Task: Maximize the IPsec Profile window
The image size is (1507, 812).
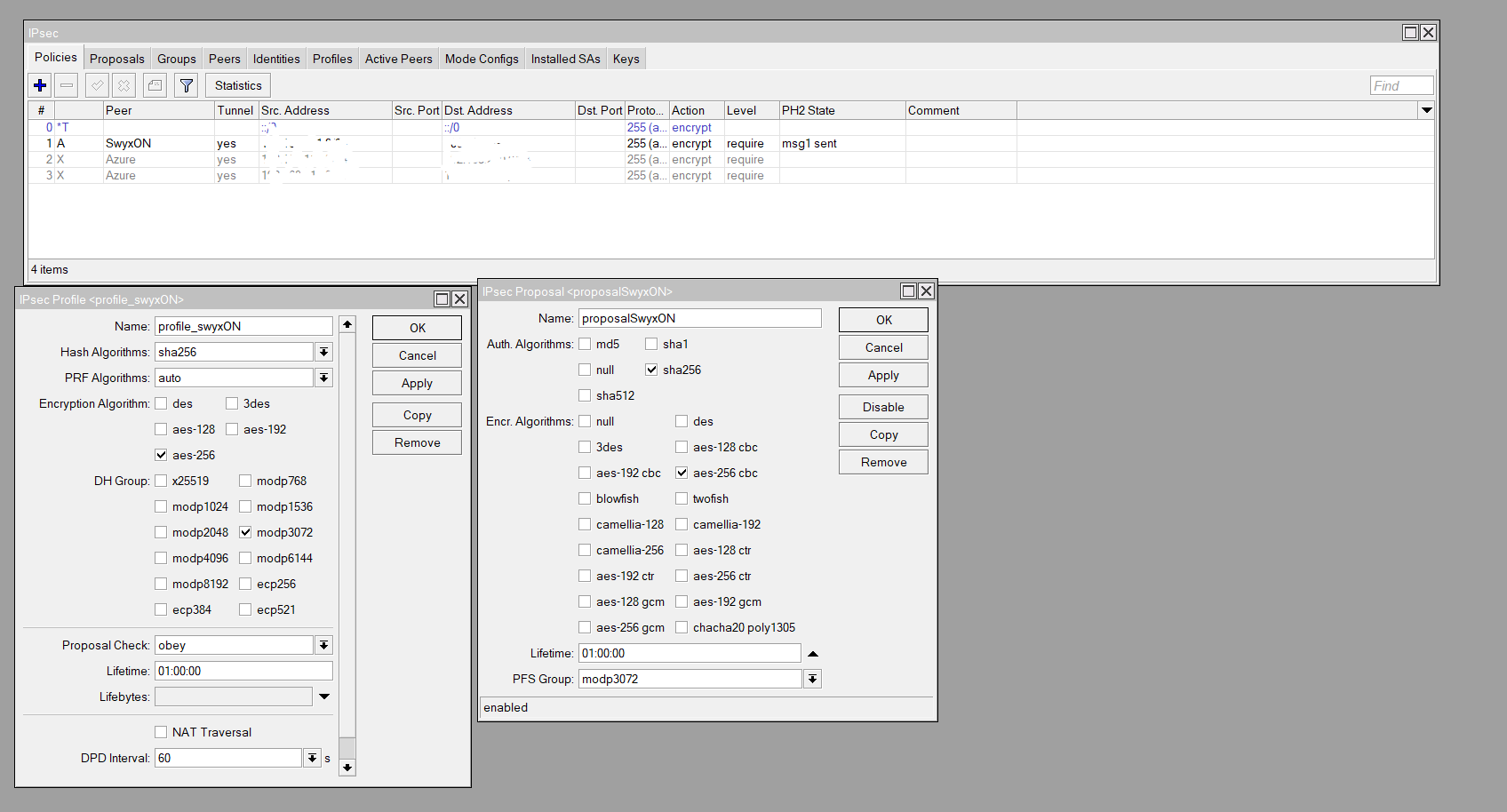Action: [442, 299]
